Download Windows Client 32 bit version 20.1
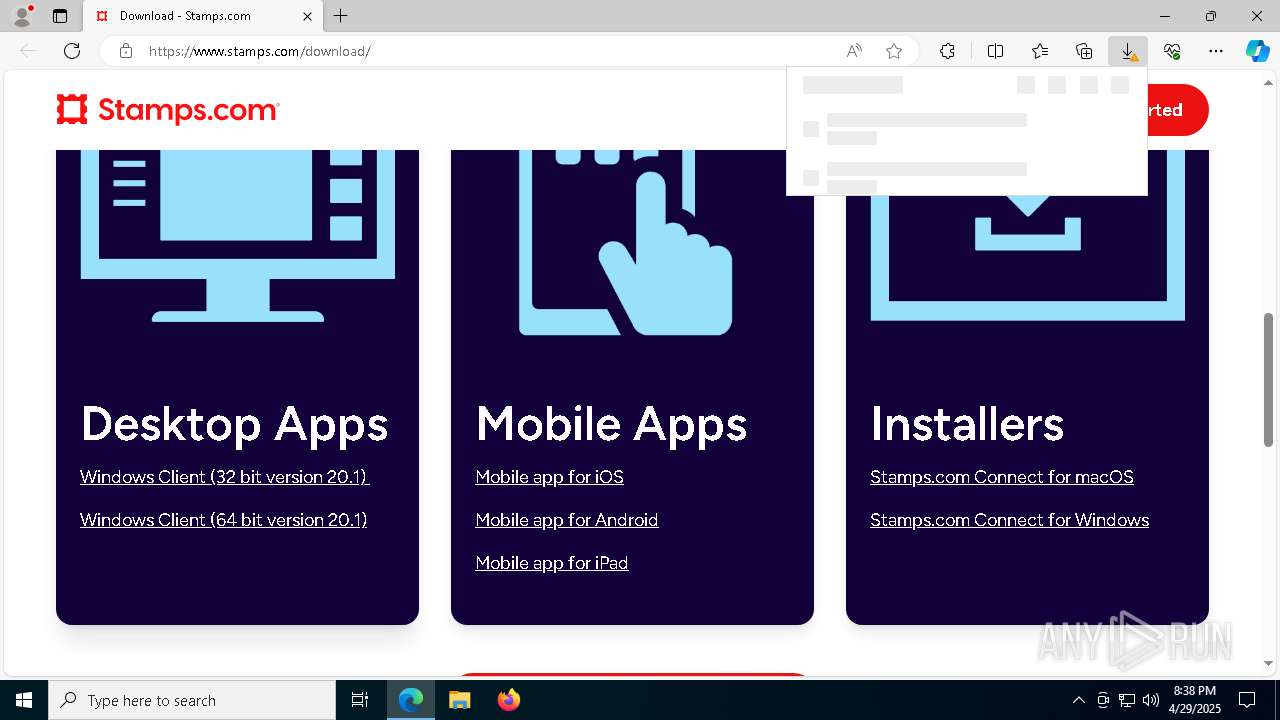The height and width of the screenshot is (720, 1280). (225, 477)
